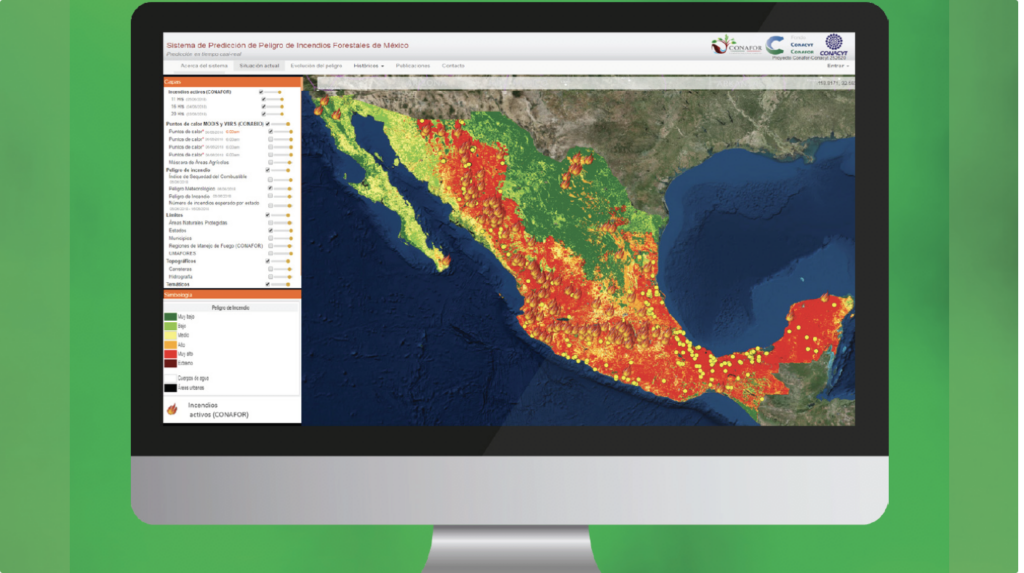Toggle the Estados boundary layer checkbox
Viewport: 1024px width, 573px height.
pyautogui.click(x=271, y=230)
